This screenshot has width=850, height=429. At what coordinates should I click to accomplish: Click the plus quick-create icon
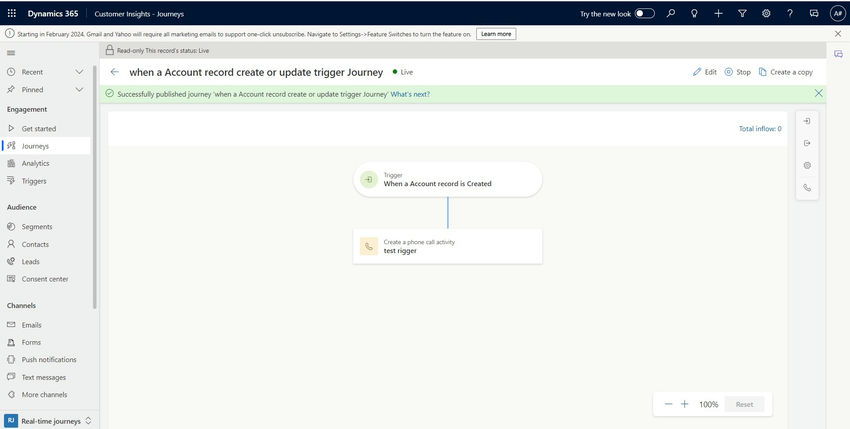[x=718, y=14]
